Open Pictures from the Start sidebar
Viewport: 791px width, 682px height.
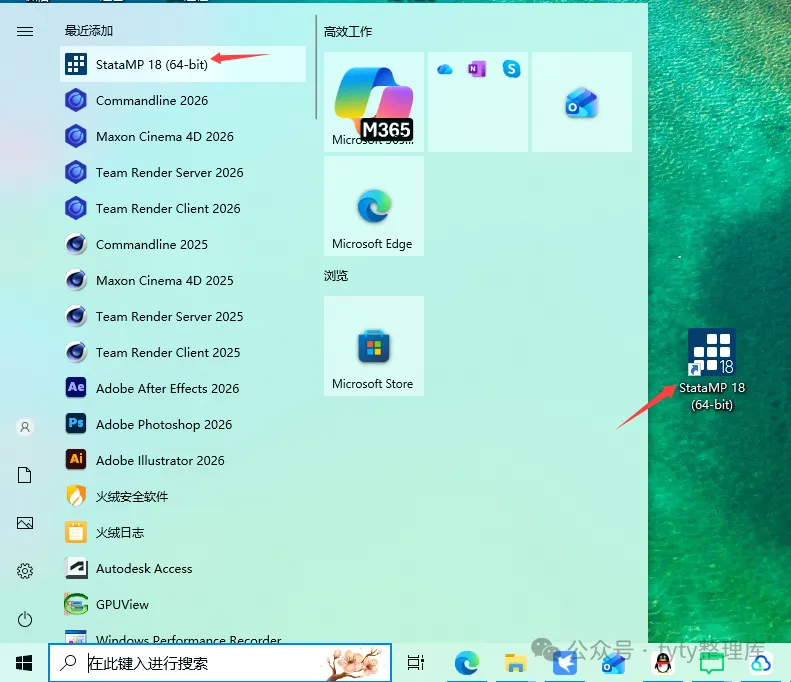tap(25, 523)
